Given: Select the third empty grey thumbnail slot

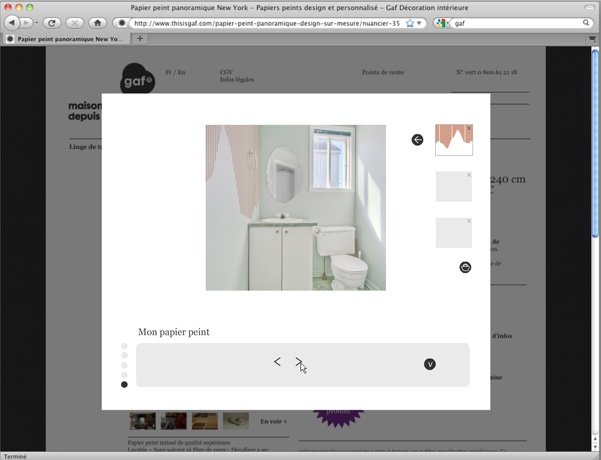Looking at the screenshot, I should pos(454,233).
